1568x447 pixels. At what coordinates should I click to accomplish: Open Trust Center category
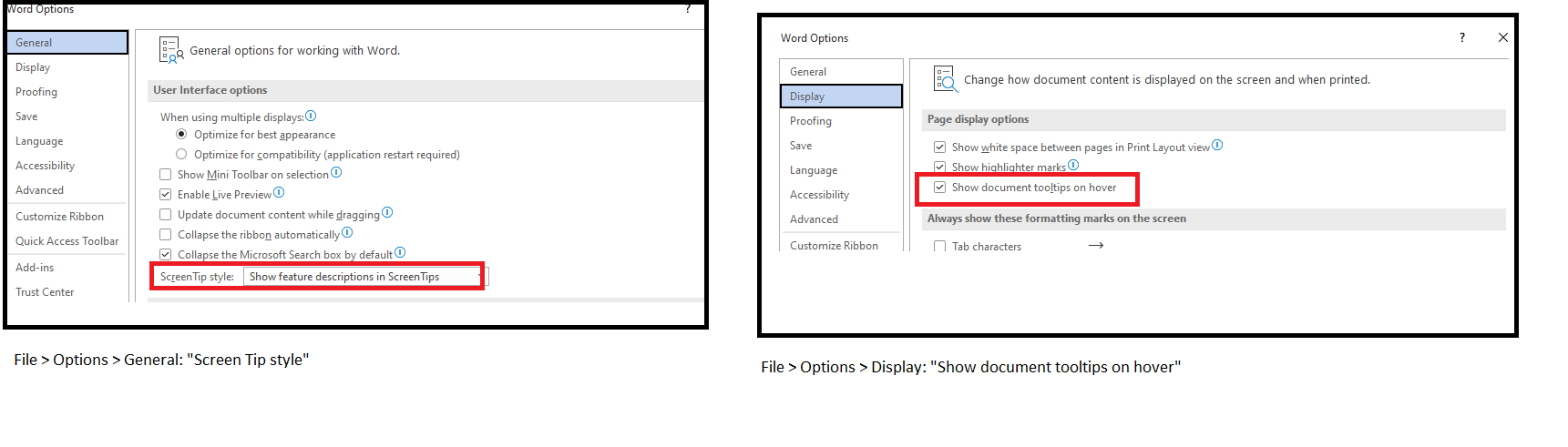click(67, 291)
